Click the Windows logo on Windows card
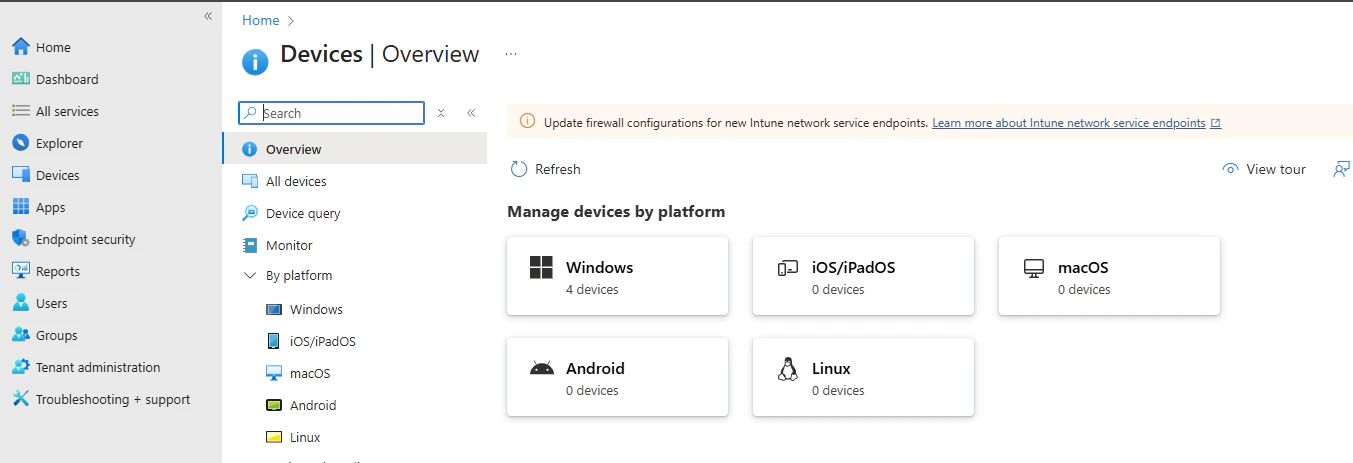 point(541,267)
